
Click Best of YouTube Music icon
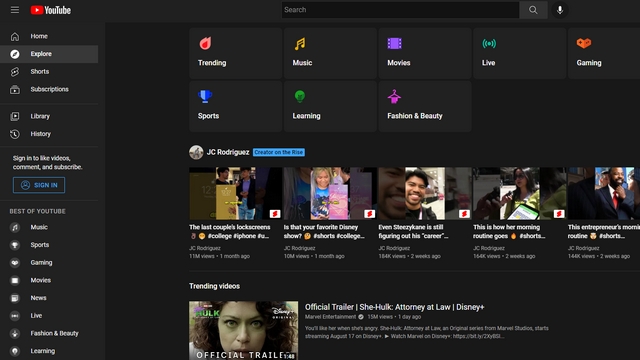pos(15,227)
